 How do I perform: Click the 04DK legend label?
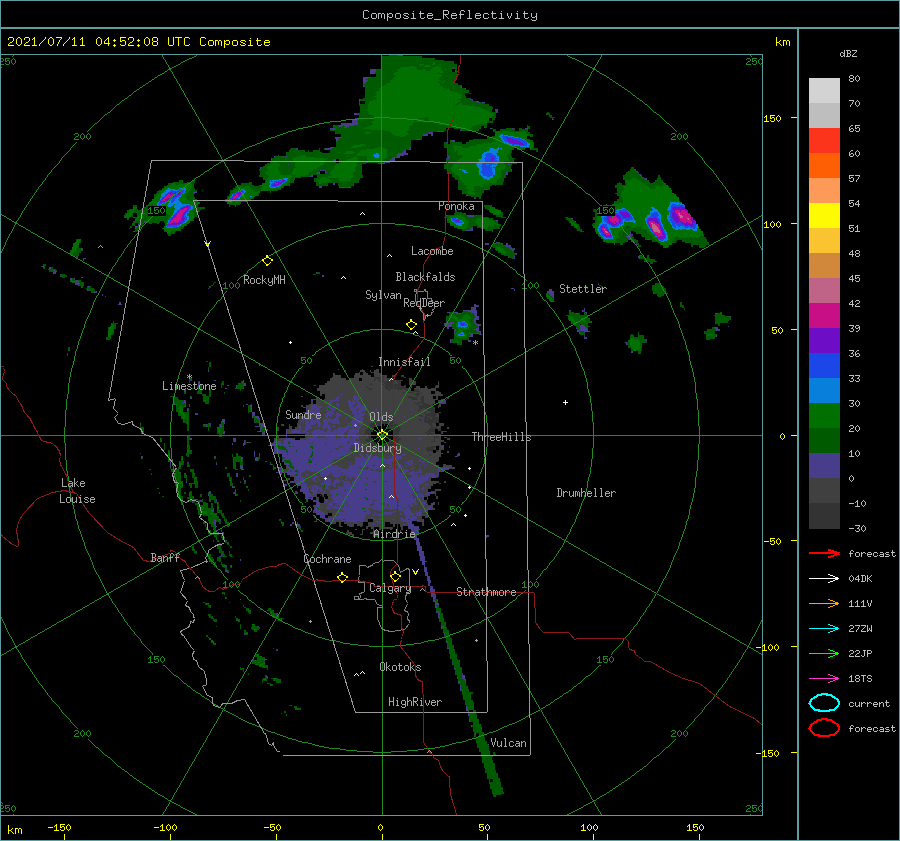pos(860,579)
